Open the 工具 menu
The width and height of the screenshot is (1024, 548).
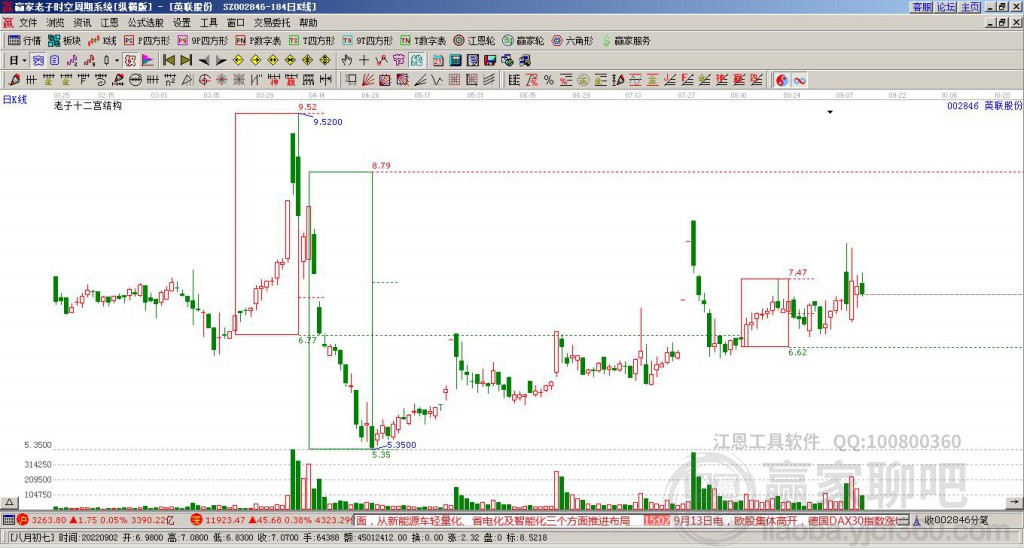click(x=208, y=23)
